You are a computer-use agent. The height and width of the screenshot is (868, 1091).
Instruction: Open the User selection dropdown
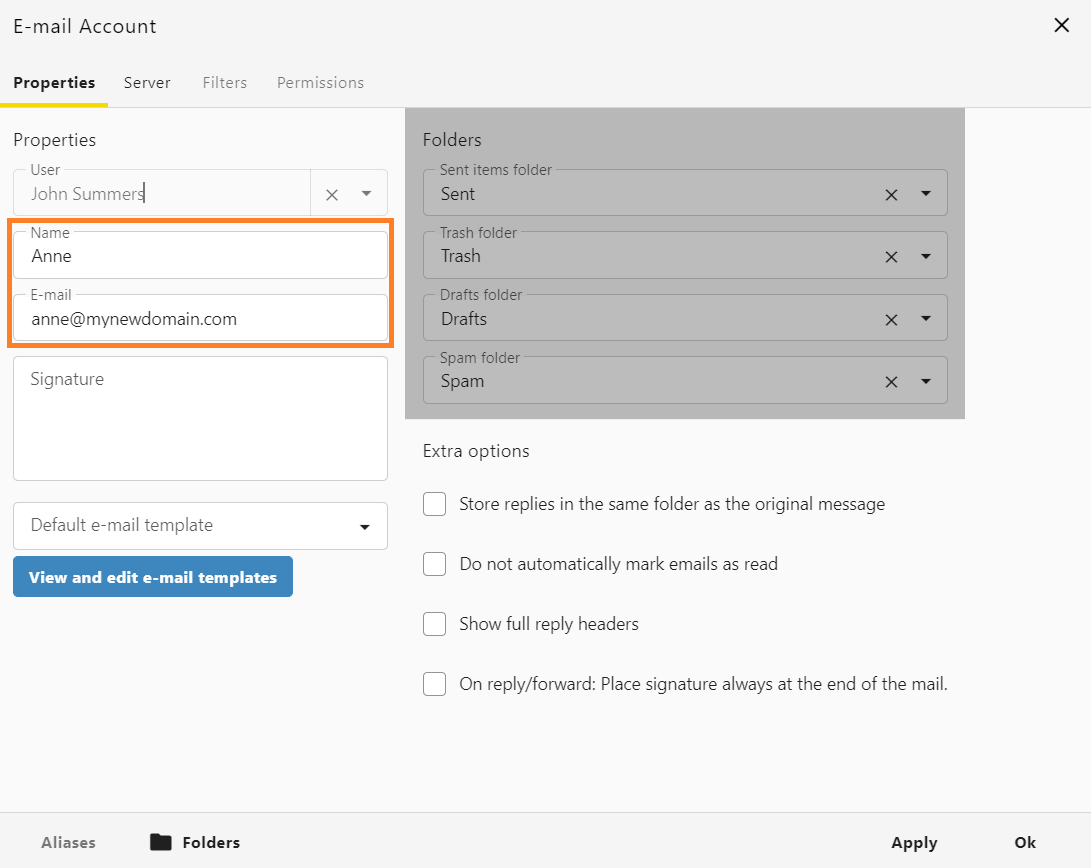click(366, 193)
